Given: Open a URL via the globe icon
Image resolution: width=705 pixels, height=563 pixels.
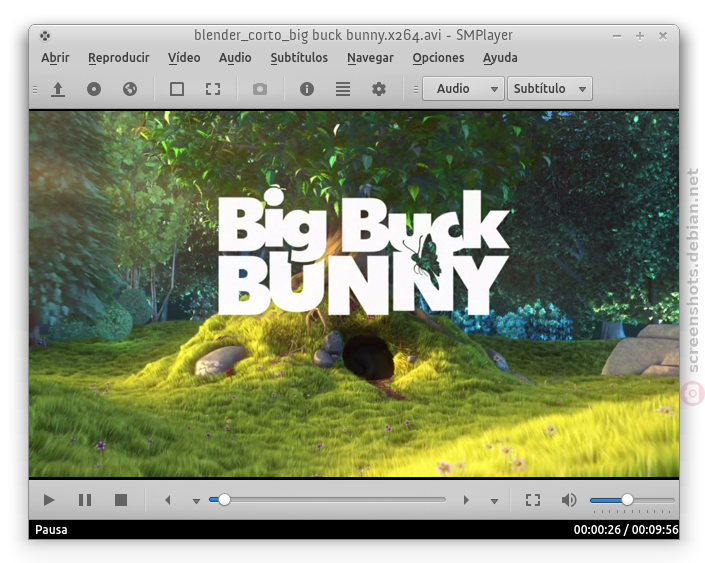Looking at the screenshot, I should pyautogui.click(x=130, y=89).
